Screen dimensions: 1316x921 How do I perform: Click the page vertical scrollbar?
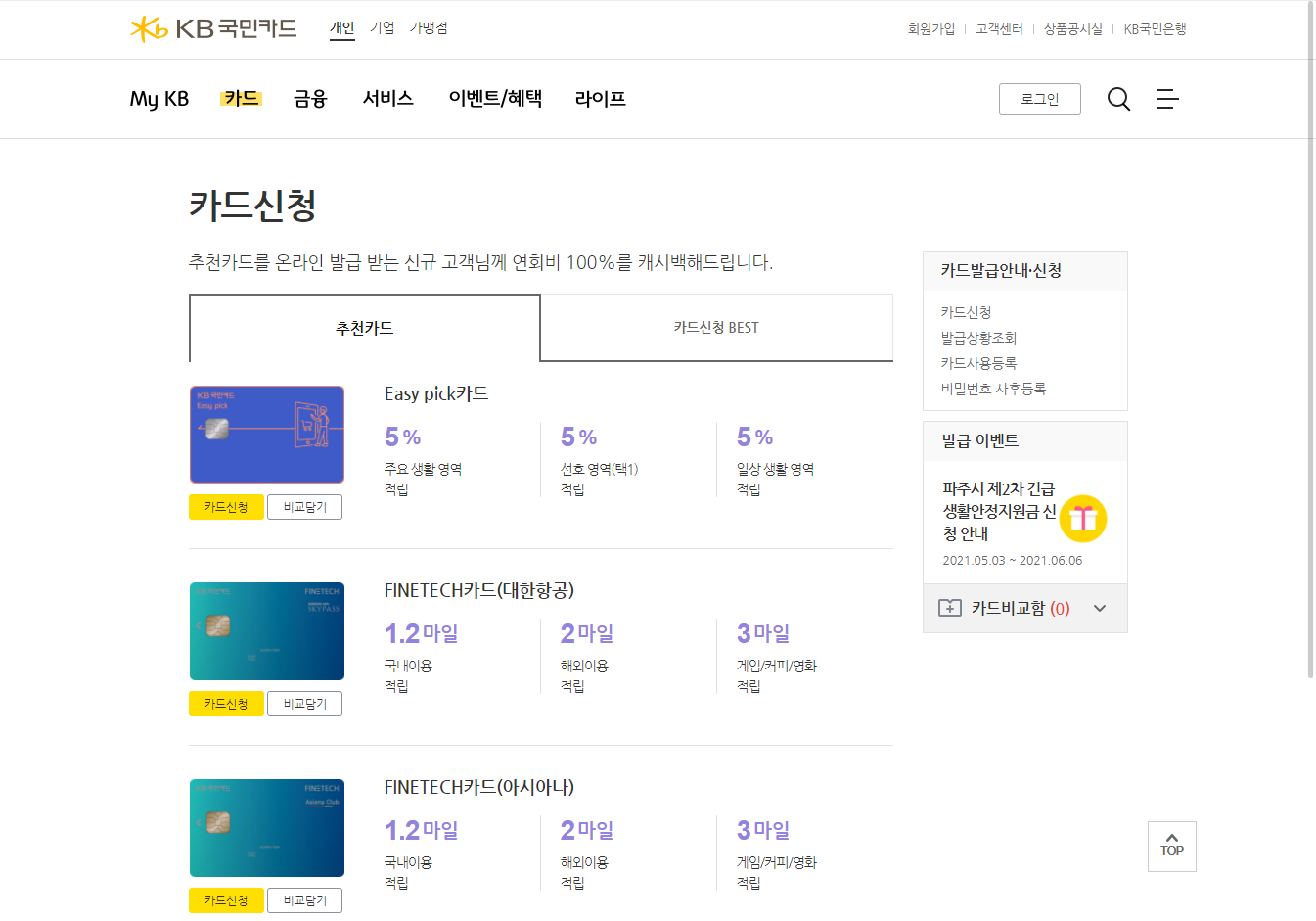[x=1311, y=340]
